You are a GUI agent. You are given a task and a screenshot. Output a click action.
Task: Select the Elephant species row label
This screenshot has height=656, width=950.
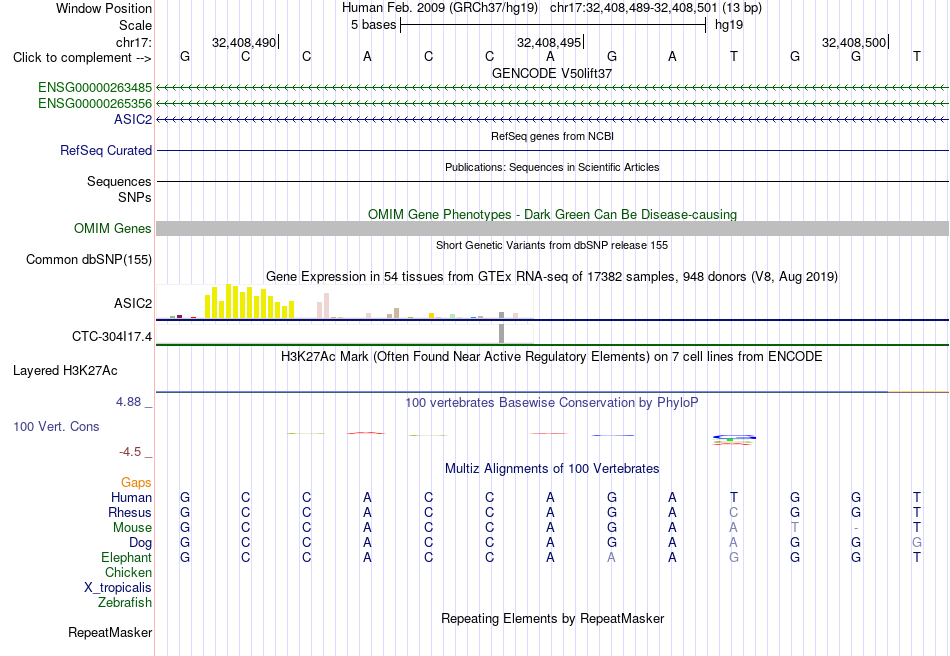[127, 557]
